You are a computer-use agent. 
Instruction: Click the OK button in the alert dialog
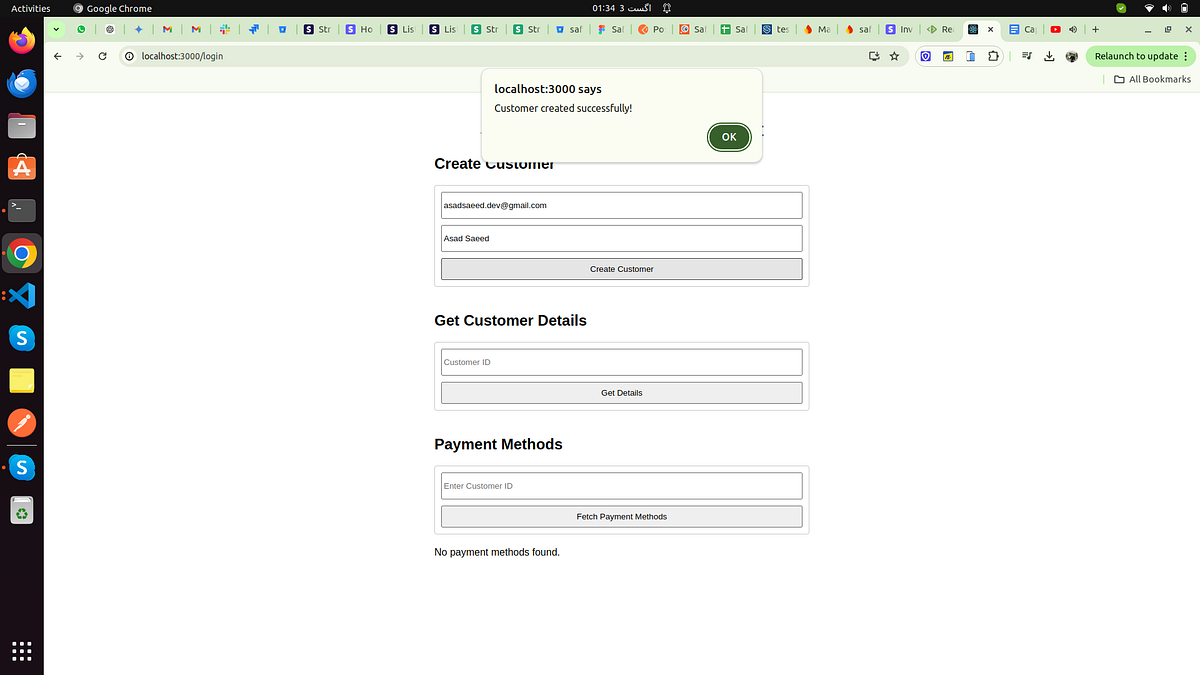(728, 137)
